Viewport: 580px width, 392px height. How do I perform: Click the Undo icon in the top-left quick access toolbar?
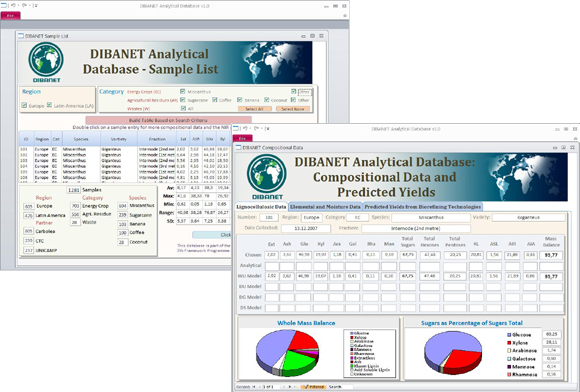pos(13,6)
